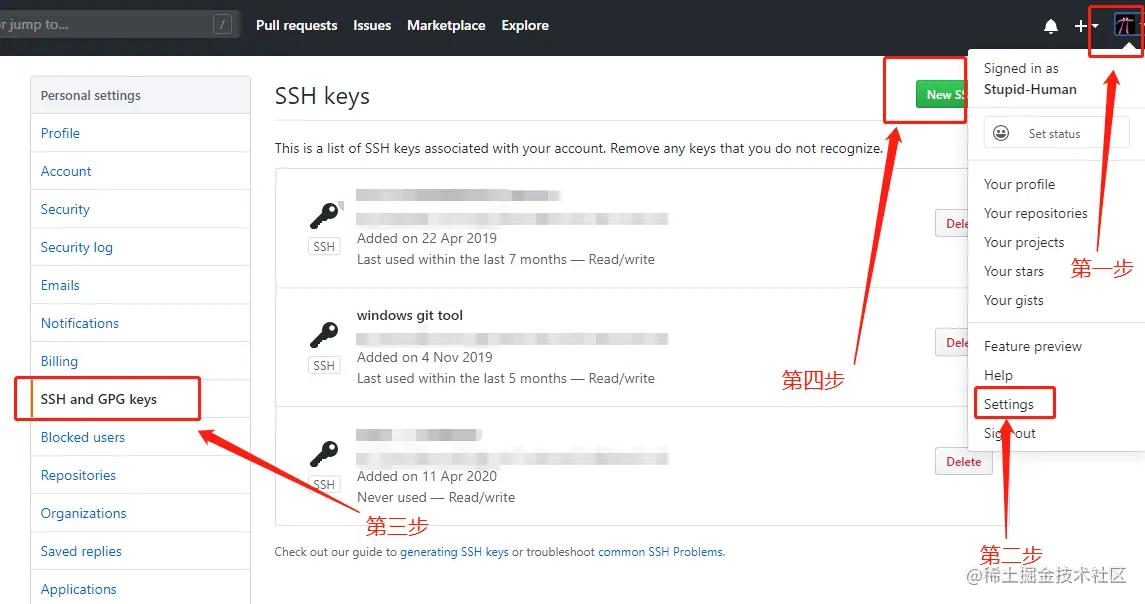Open the generating SSH keys guide link

tap(454, 551)
